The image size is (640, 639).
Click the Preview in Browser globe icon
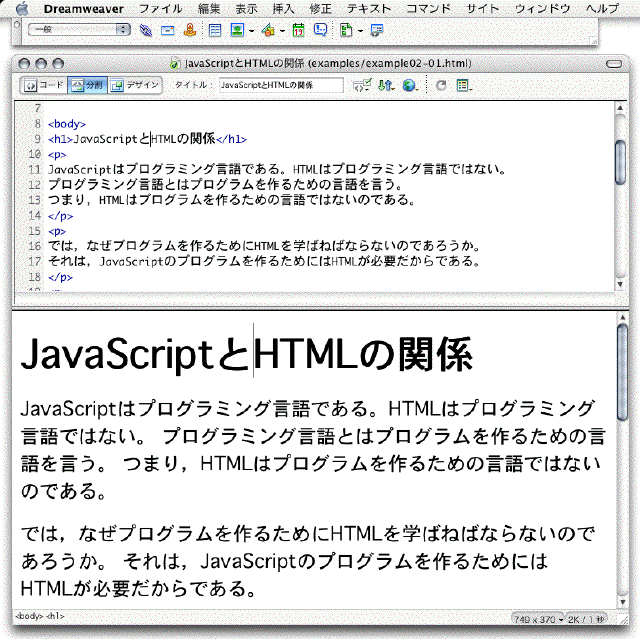[x=409, y=86]
